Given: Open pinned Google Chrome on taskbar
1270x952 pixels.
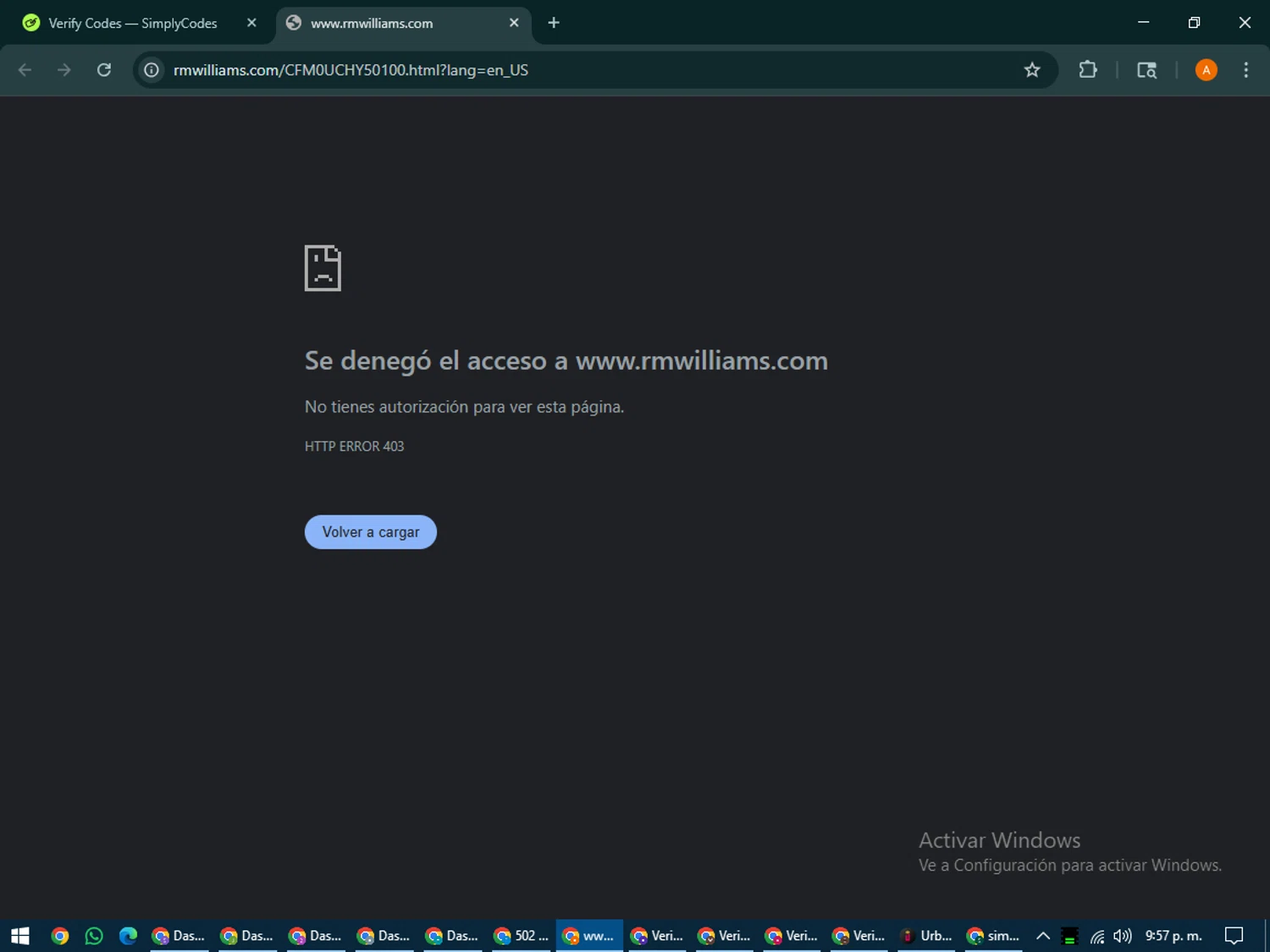Looking at the screenshot, I should pos(59,935).
